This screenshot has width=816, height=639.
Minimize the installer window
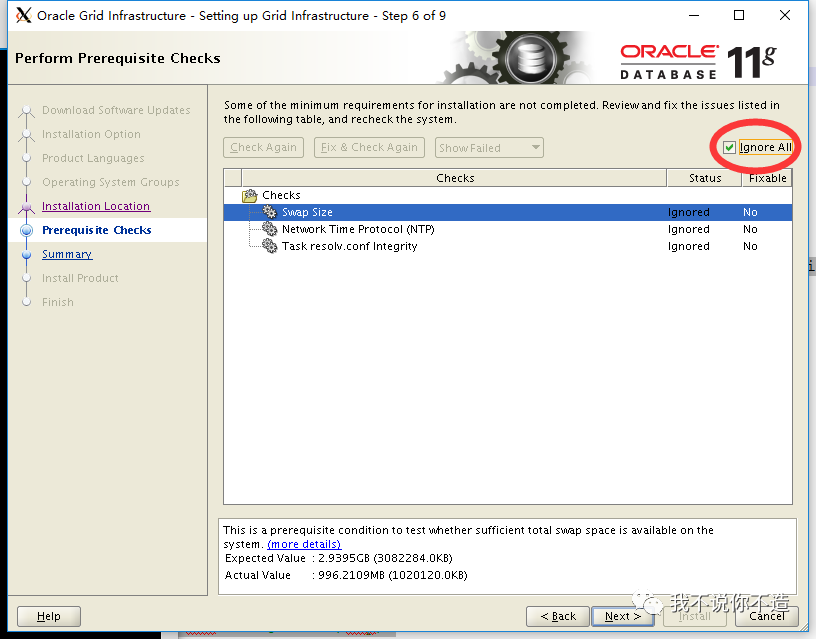(694, 16)
